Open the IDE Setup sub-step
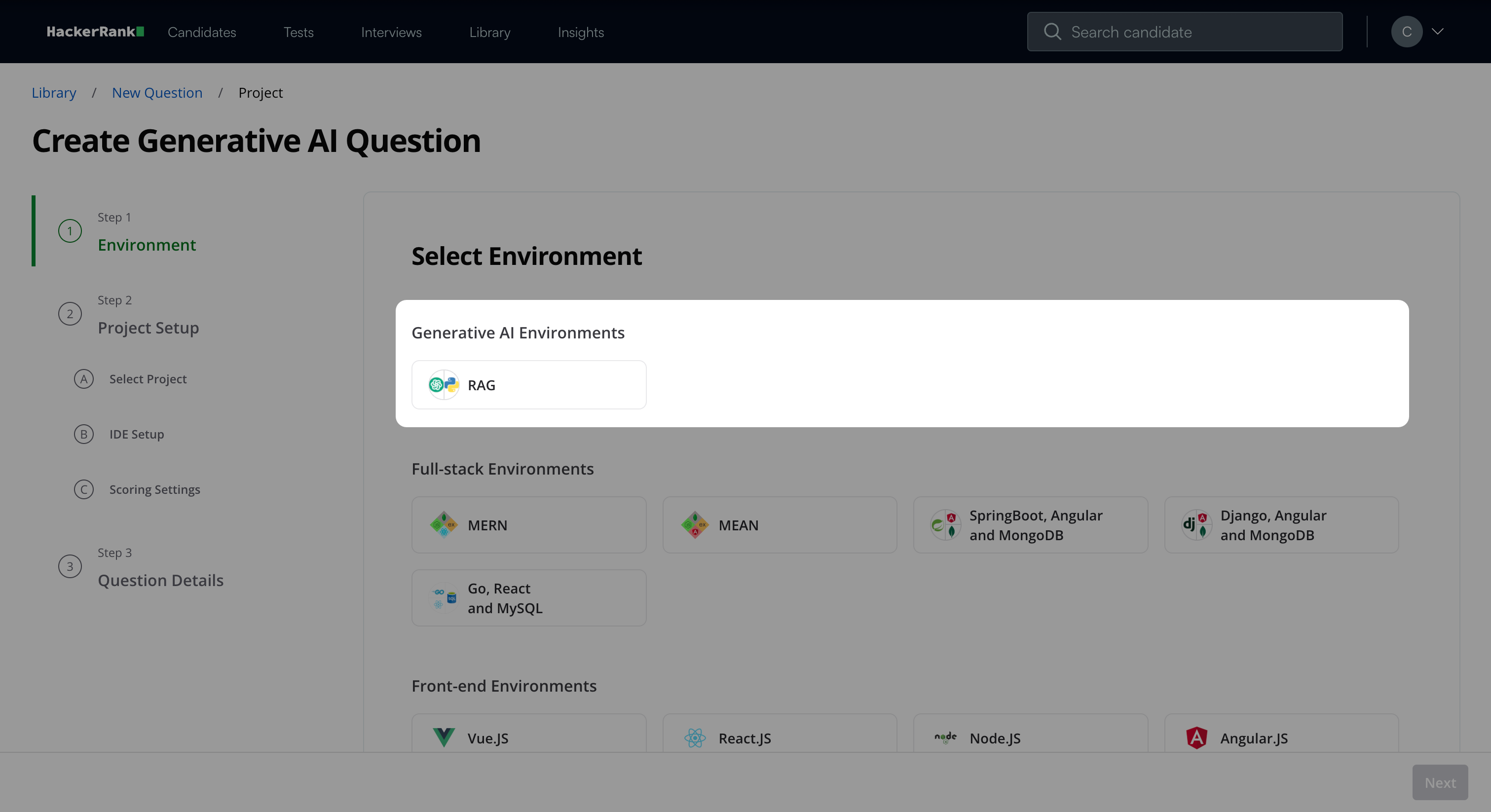Image resolution: width=1491 pixels, height=812 pixels. 137,434
